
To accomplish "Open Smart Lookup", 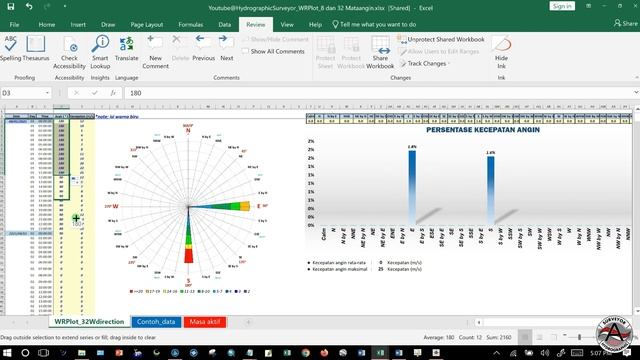I will pos(100,53).
